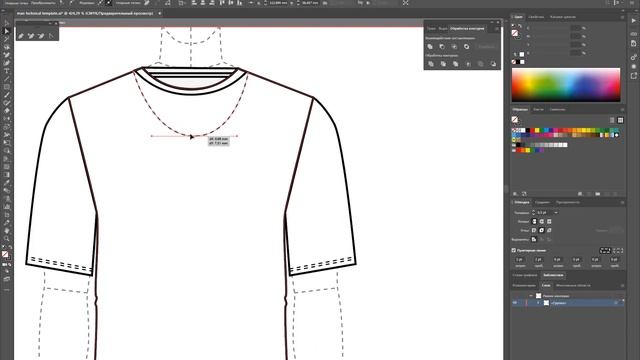
Task: Choose Bevel Join corner option
Action: 549,230
